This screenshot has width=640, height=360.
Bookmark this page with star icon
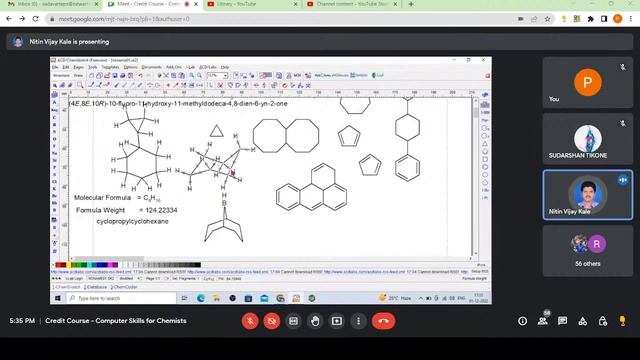pos(547,19)
